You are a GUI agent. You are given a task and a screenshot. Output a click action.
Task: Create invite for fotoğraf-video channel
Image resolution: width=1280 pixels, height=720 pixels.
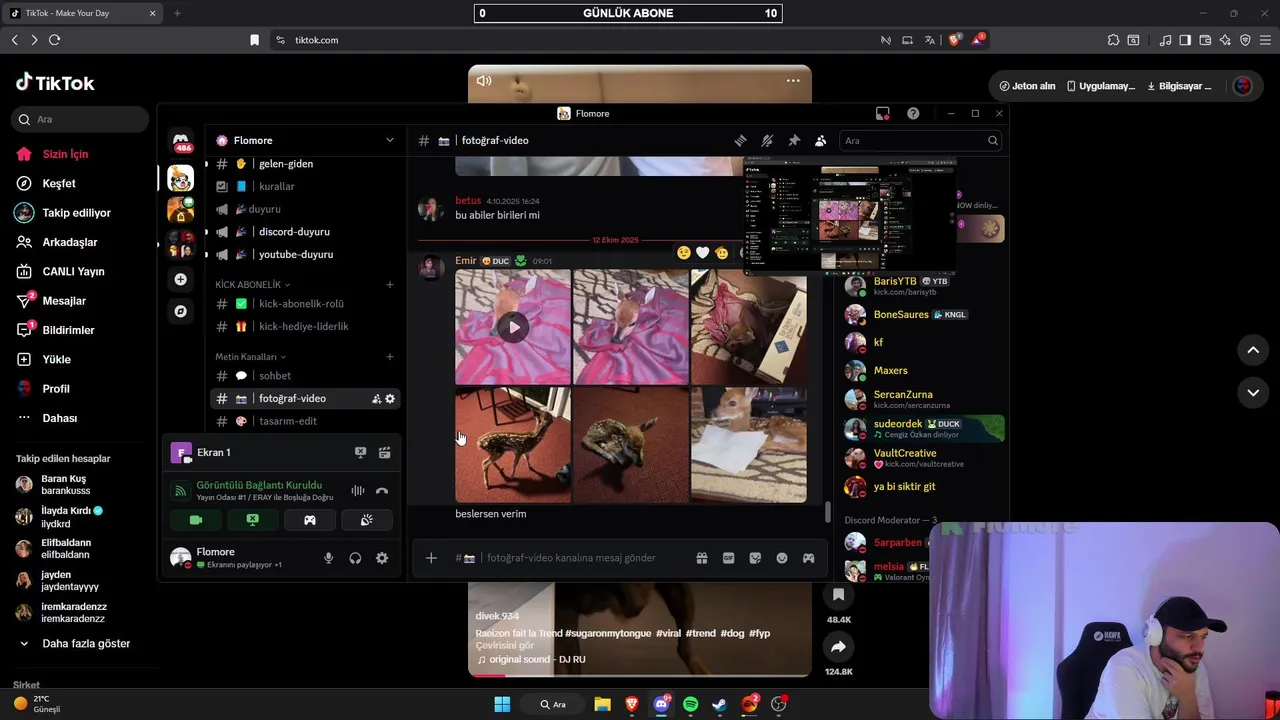click(x=376, y=399)
